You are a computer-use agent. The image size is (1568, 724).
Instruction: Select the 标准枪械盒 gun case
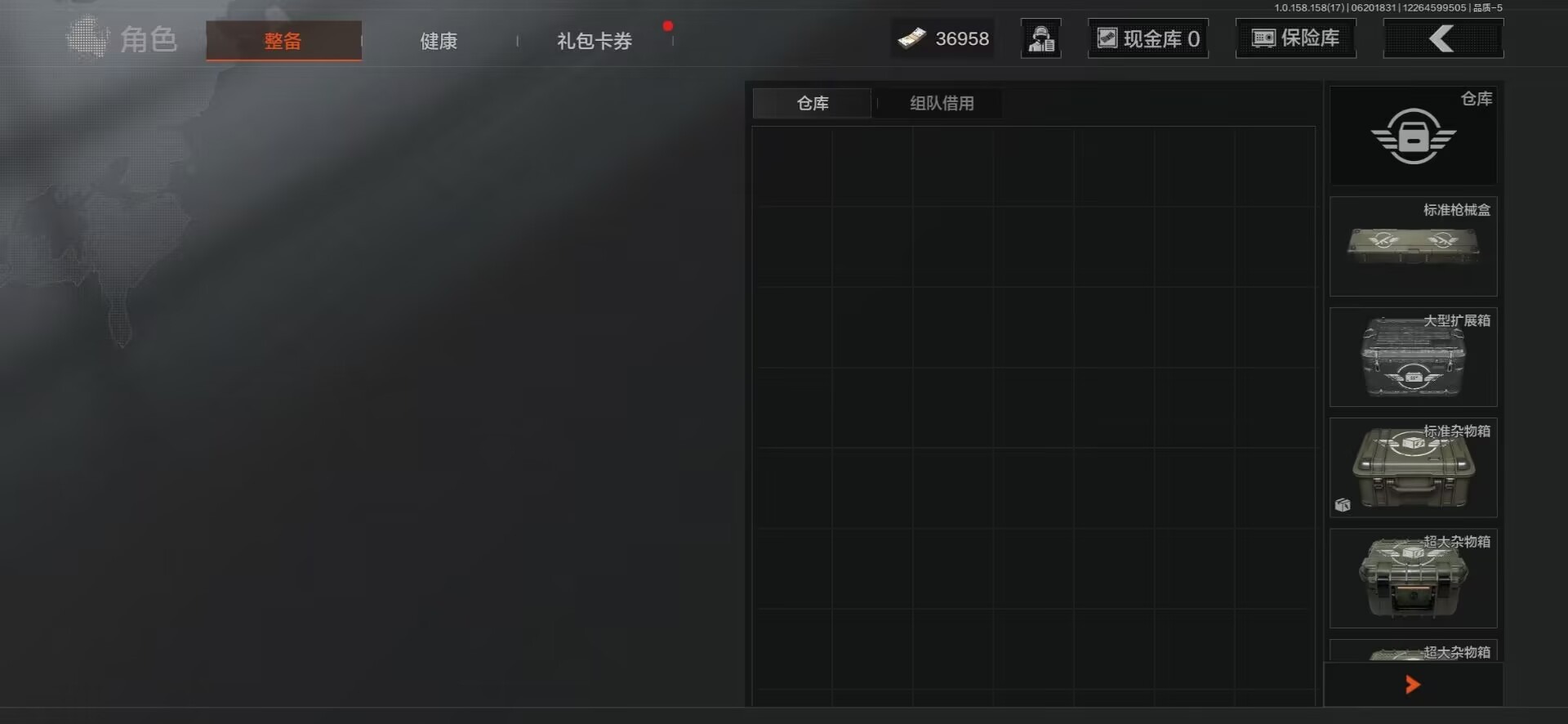pos(1414,246)
